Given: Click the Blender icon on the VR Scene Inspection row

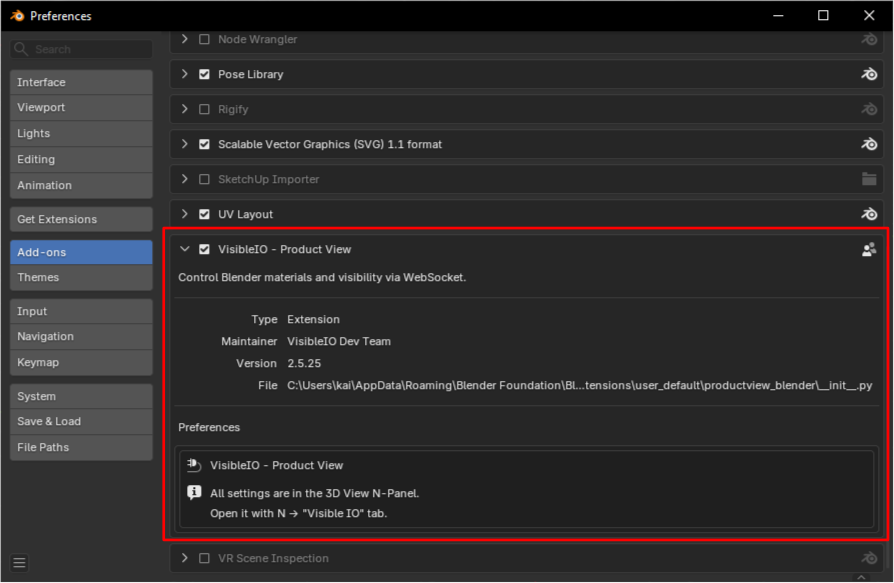Looking at the screenshot, I should click(x=869, y=558).
